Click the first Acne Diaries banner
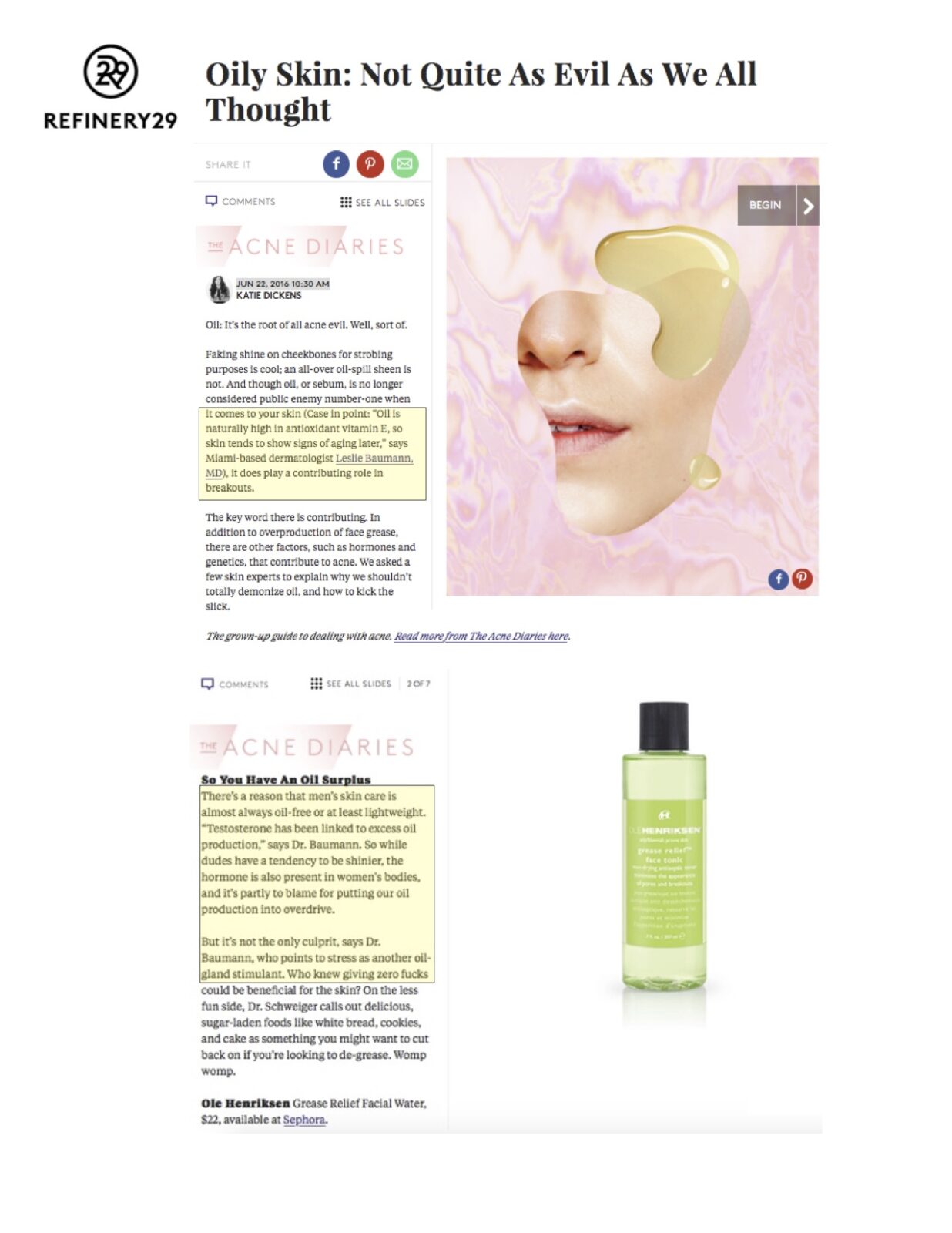The image size is (952, 1233). click(x=305, y=247)
